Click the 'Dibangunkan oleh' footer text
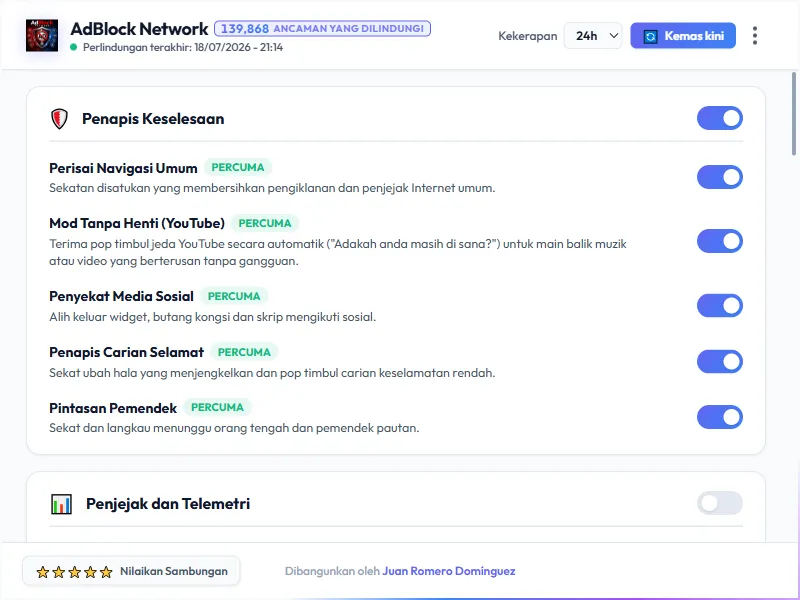The width and height of the screenshot is (800, 600). click(332, 571)
